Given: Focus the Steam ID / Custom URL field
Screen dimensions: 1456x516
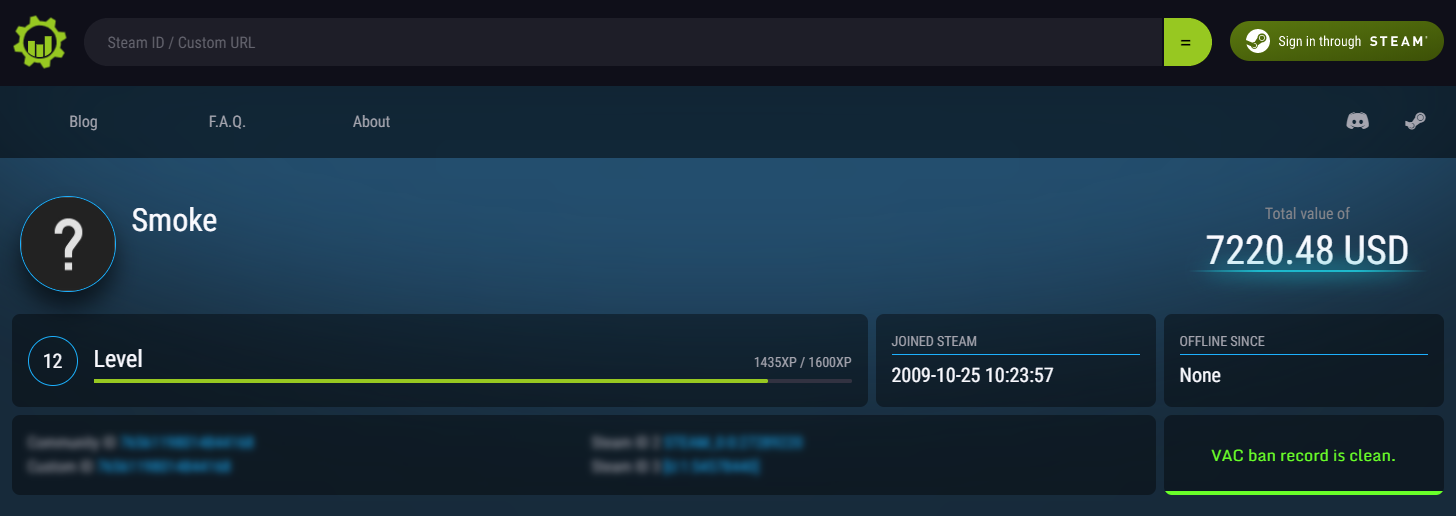Looking at the screenshot, I should click(624, 42).
